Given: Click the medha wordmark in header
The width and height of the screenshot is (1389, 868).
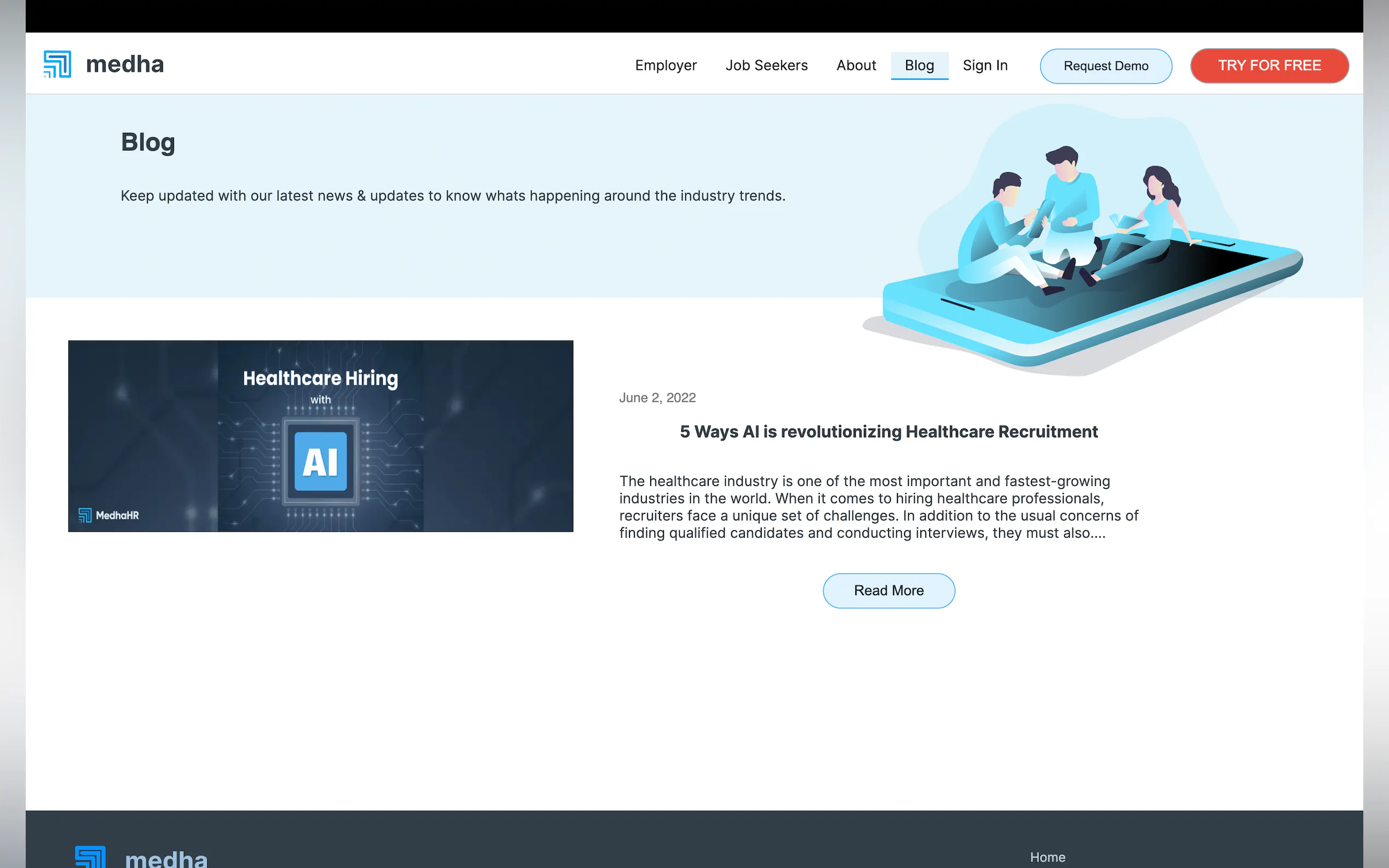Looking at the screenshot, I should click(125, 64).
